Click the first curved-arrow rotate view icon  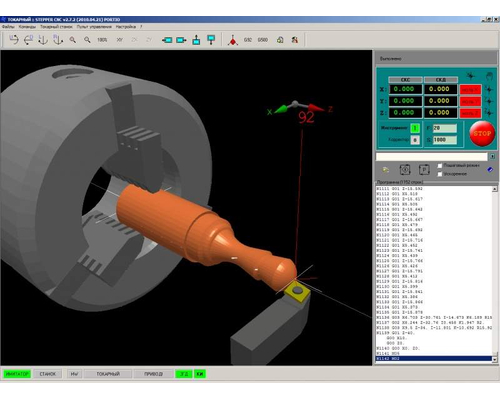pos(14,40)
